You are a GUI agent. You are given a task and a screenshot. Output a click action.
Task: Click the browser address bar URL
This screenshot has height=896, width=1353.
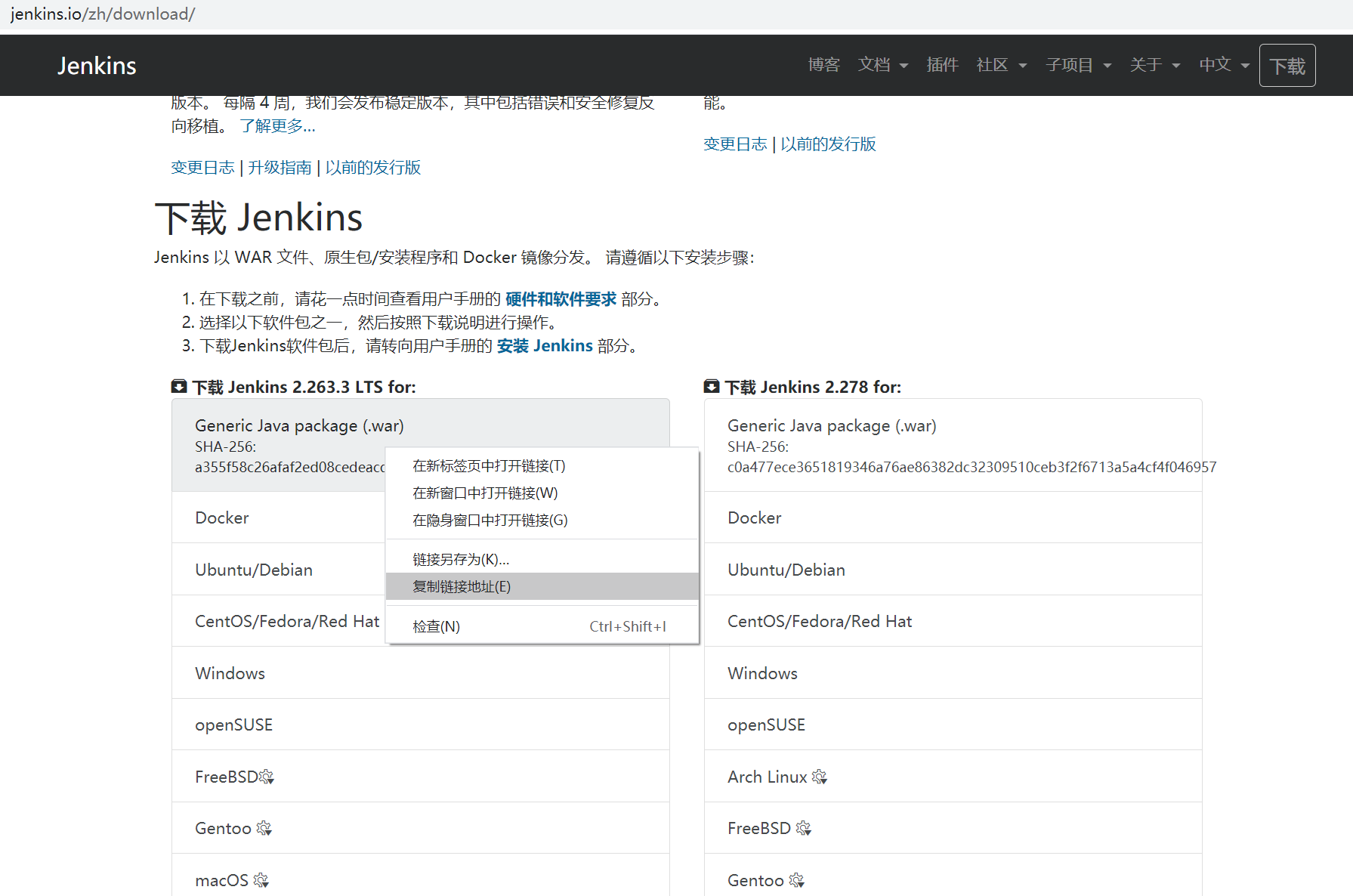(x=103, y=14)
